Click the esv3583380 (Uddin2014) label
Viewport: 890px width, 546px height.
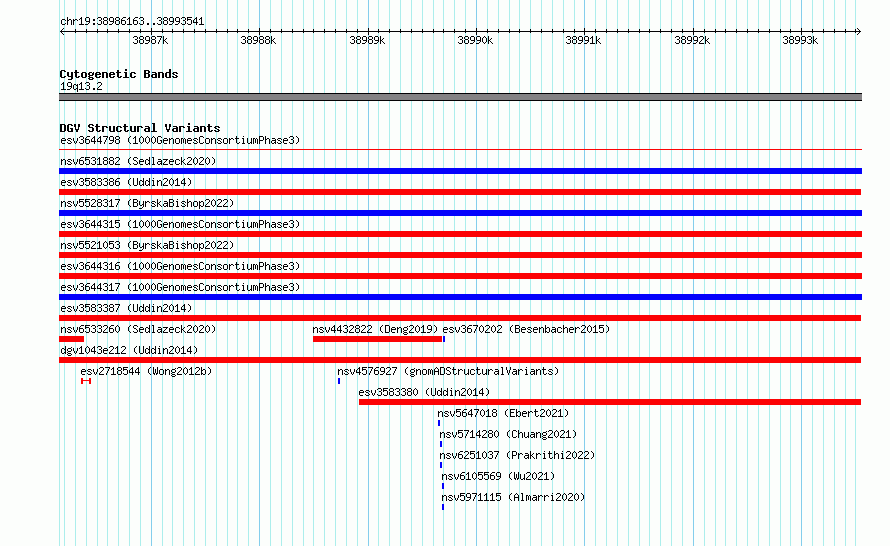coord(424,392)
